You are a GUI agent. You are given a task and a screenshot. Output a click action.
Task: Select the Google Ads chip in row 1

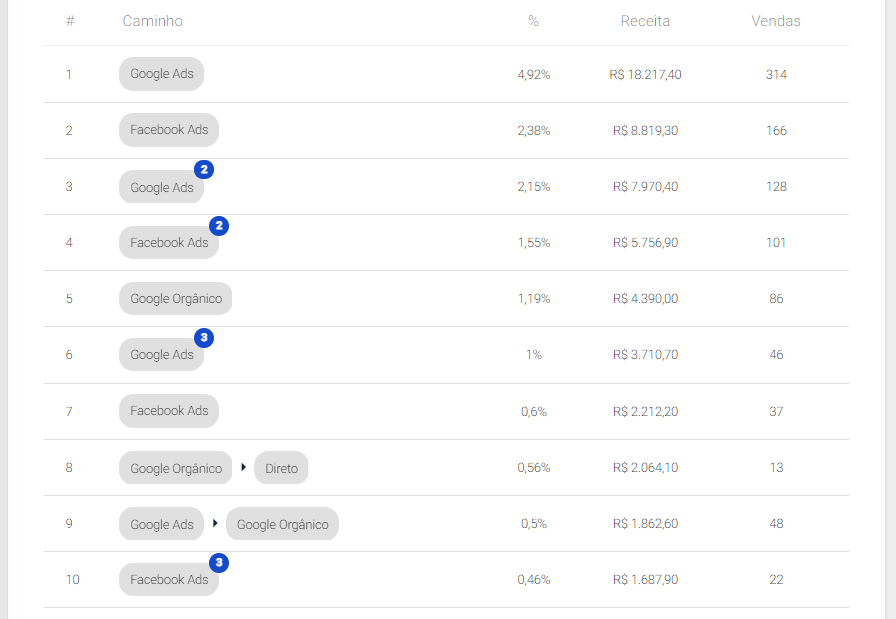tap(162, 74)
